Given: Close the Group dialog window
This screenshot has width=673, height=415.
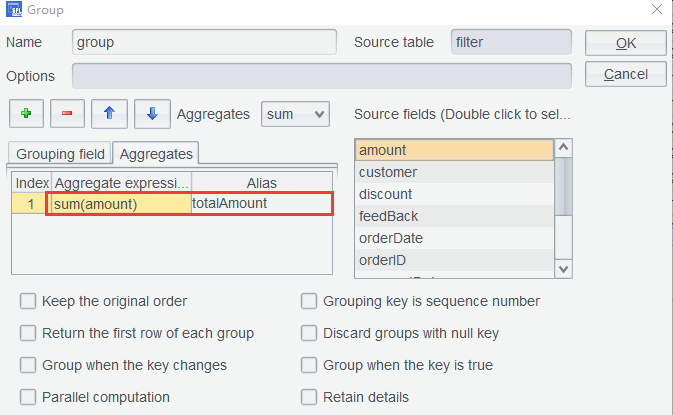Looking at the screenshot, I should pyautogui.click(x=655, y=11).
